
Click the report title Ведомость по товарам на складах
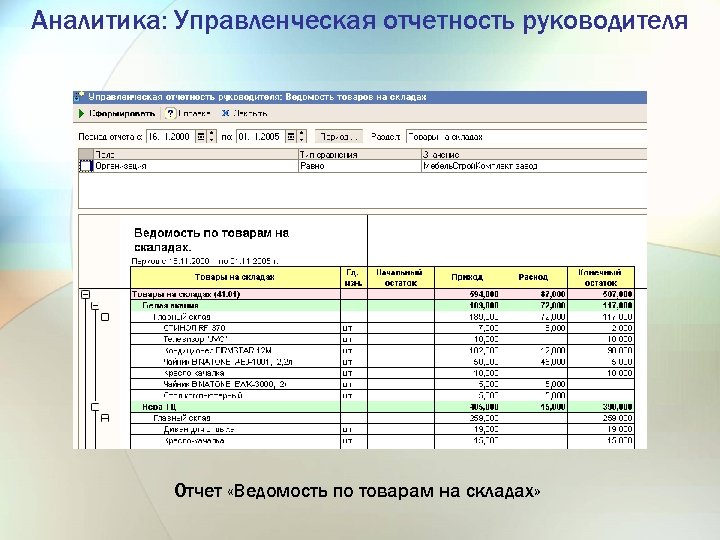pyautogui.click(x=211, y=240)
